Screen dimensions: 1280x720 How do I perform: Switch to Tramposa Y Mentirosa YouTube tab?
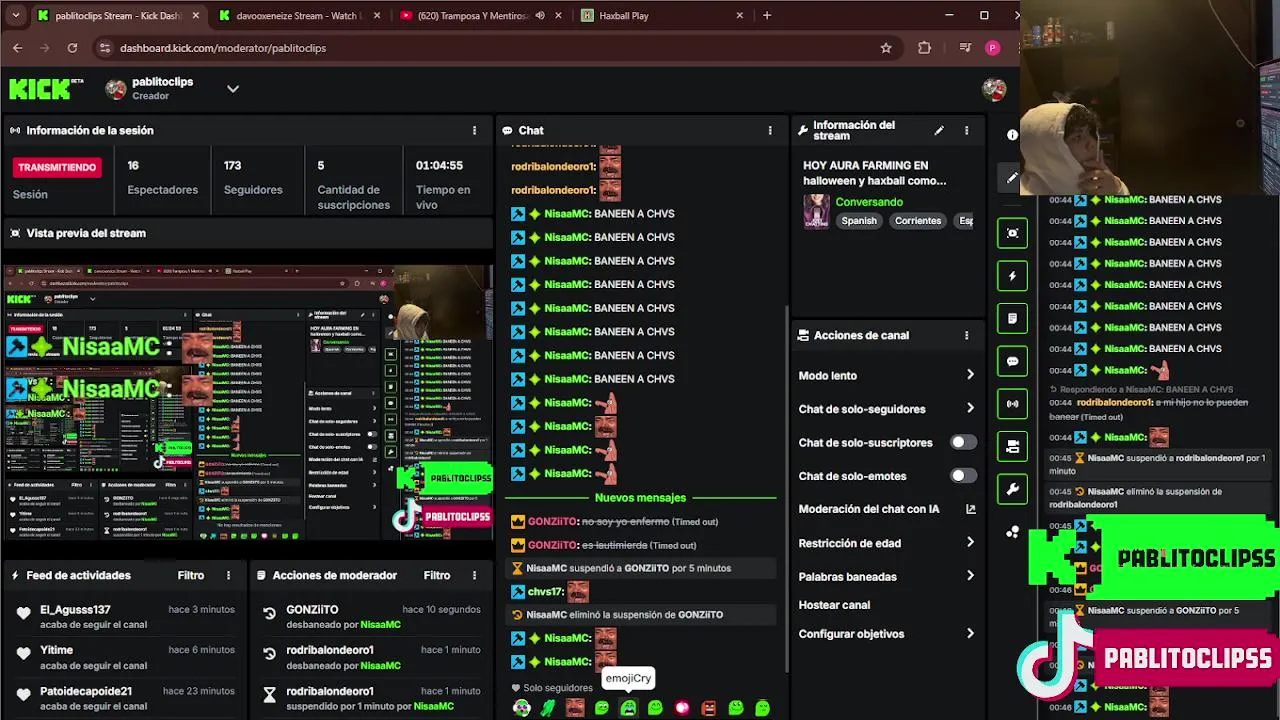pyautogui.click(x=479, y=16)
